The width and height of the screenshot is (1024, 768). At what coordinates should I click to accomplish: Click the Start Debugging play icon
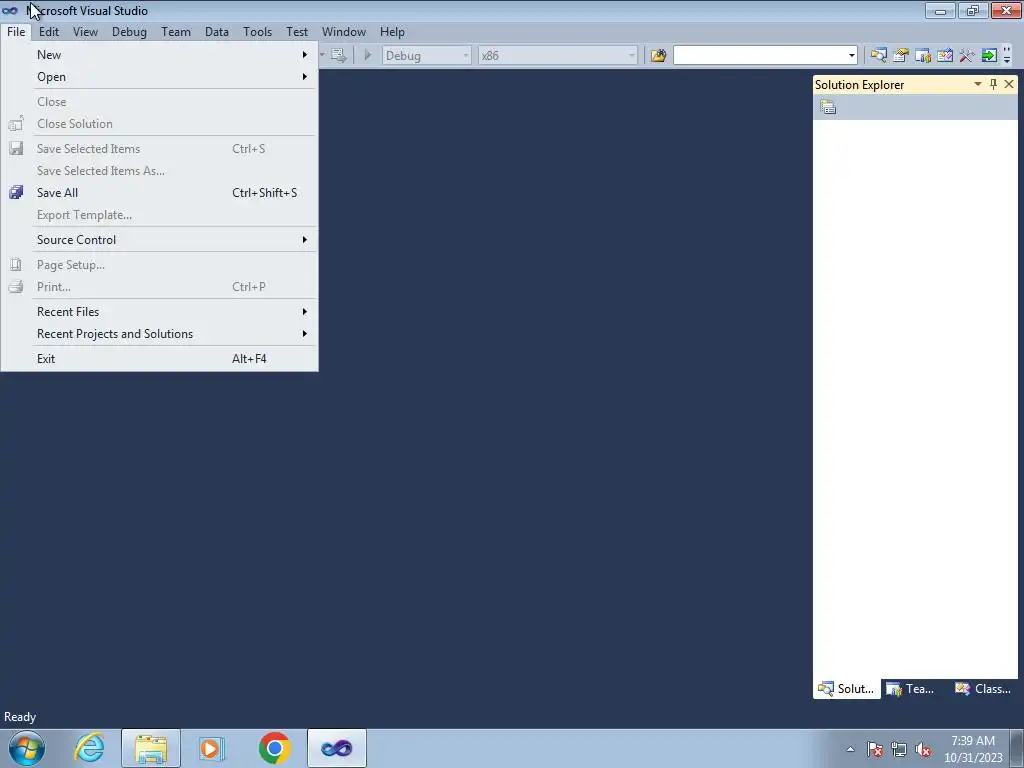point(368,56)
